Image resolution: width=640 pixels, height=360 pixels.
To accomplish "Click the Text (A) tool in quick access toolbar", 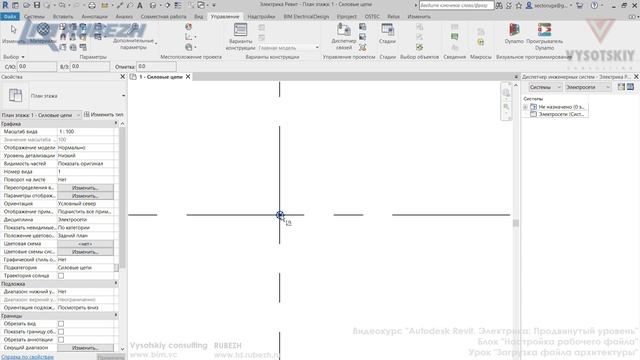I will 140,5.
